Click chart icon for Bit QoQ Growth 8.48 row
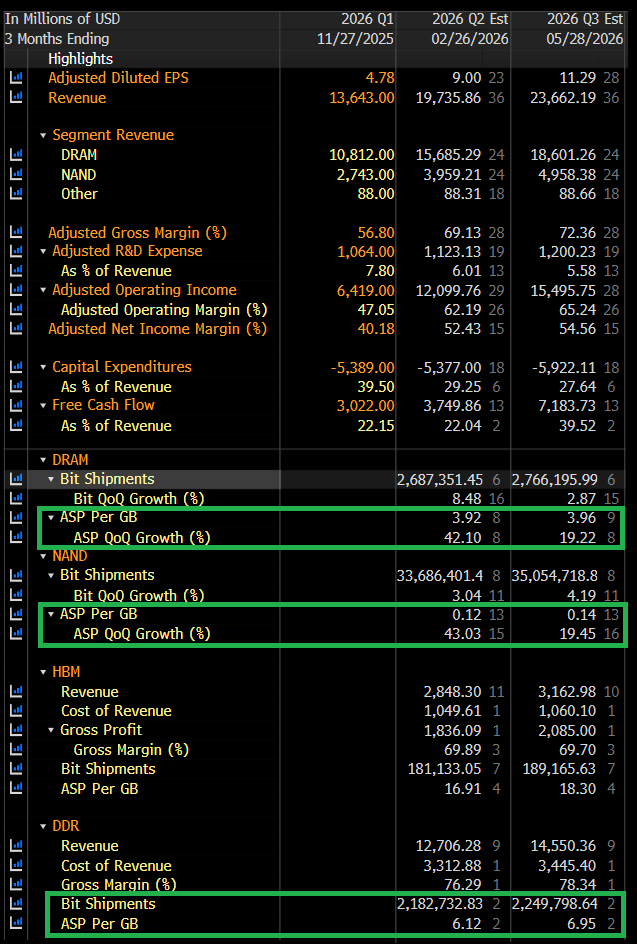 [x=16, y=498]
